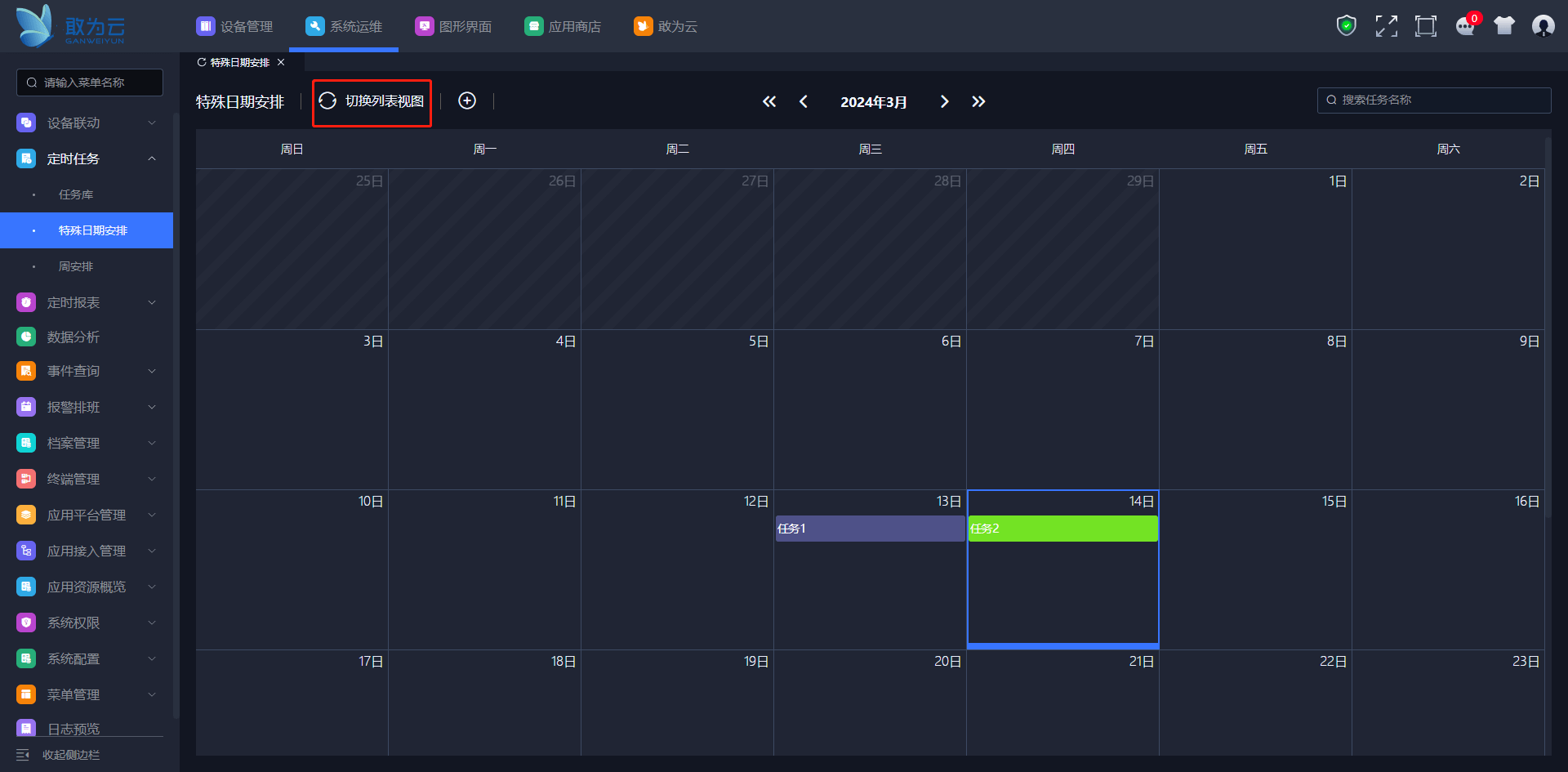Click the 周六 weekday column header
The width and height of the screenshot is (1568, 772).
point(1448,149)
